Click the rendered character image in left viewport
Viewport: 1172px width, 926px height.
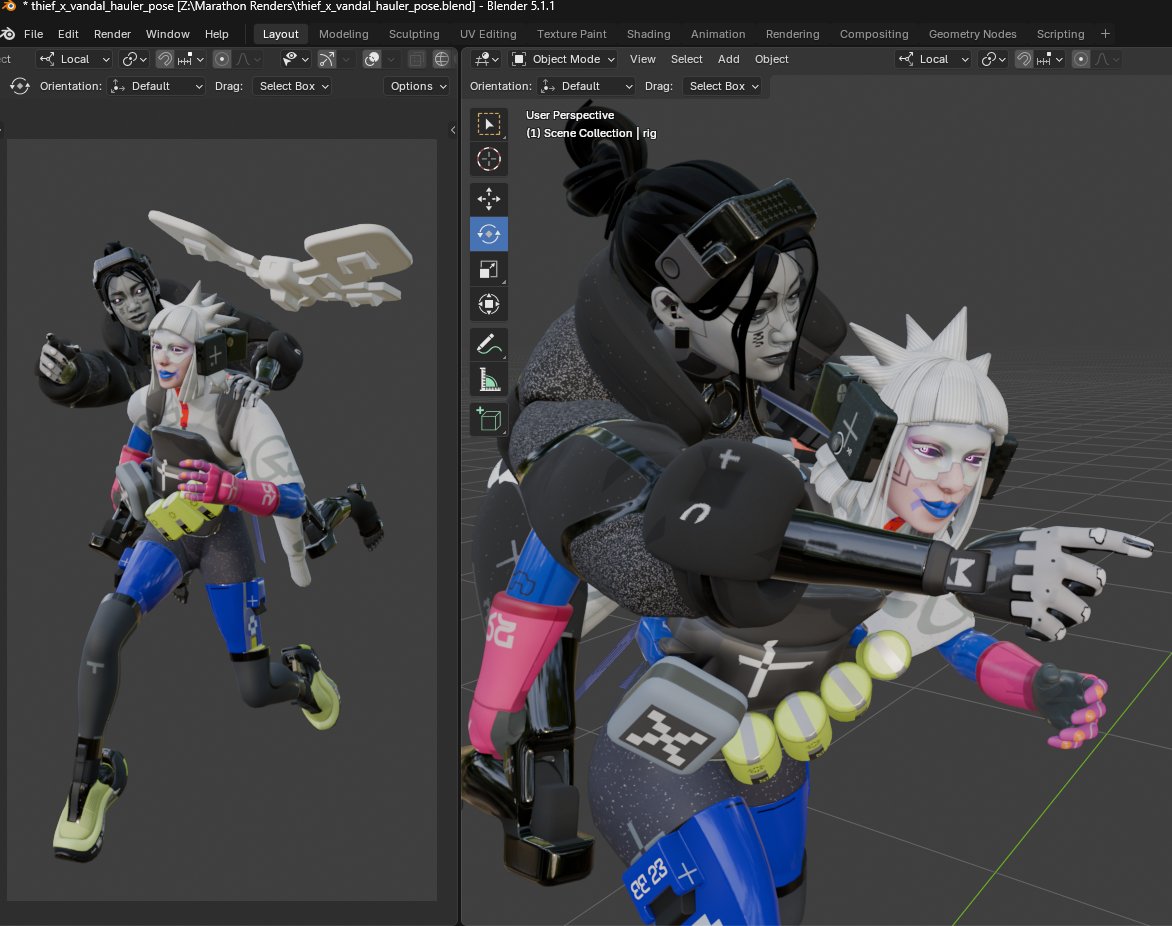(x=222, y=519)
